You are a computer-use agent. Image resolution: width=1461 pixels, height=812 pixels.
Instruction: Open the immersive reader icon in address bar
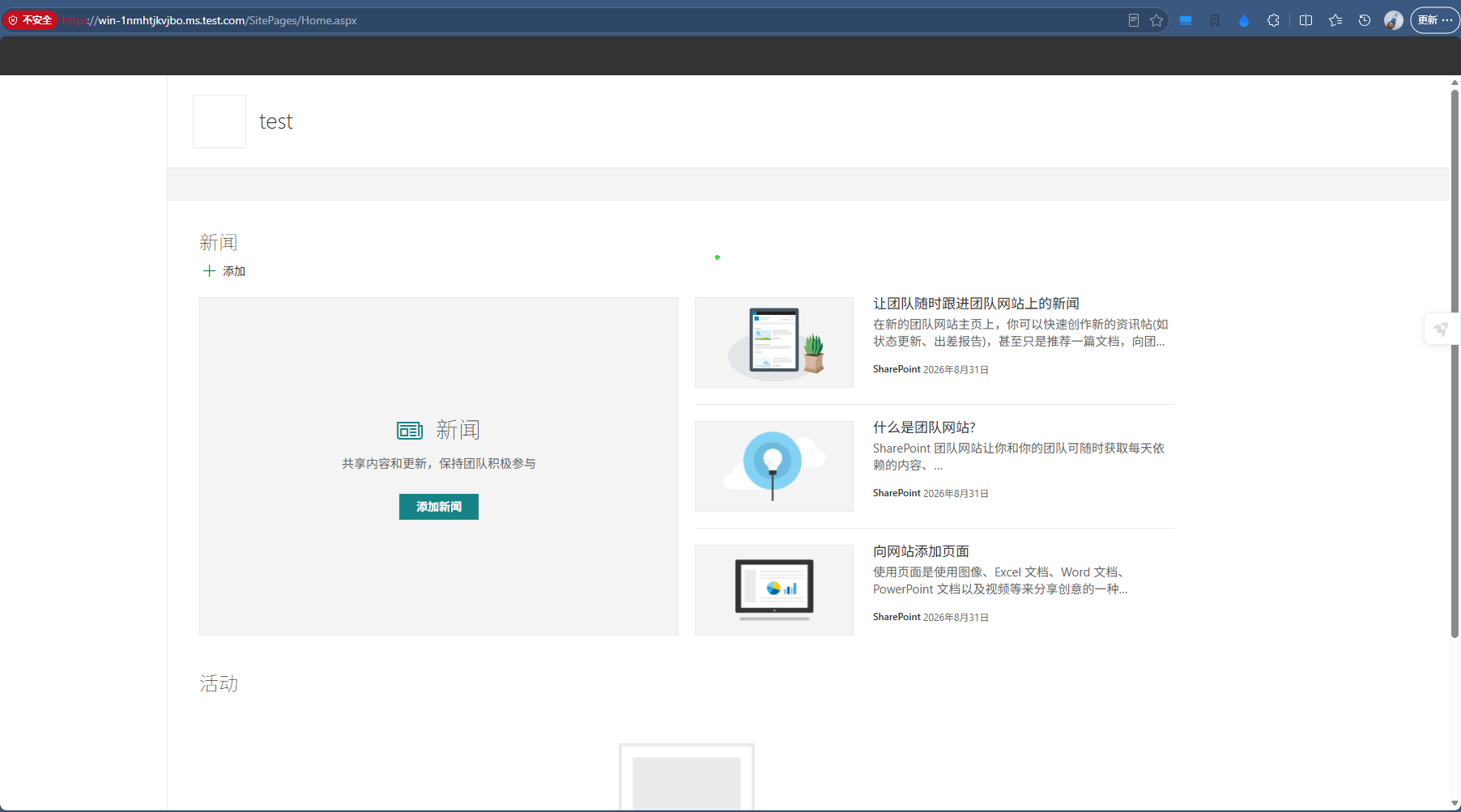coord(1134,20)
